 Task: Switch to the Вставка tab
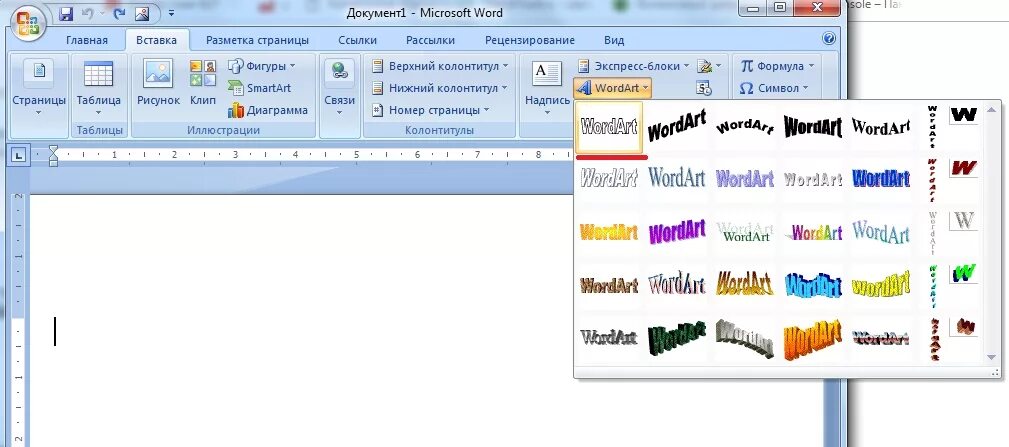click(x=156, y=40)
